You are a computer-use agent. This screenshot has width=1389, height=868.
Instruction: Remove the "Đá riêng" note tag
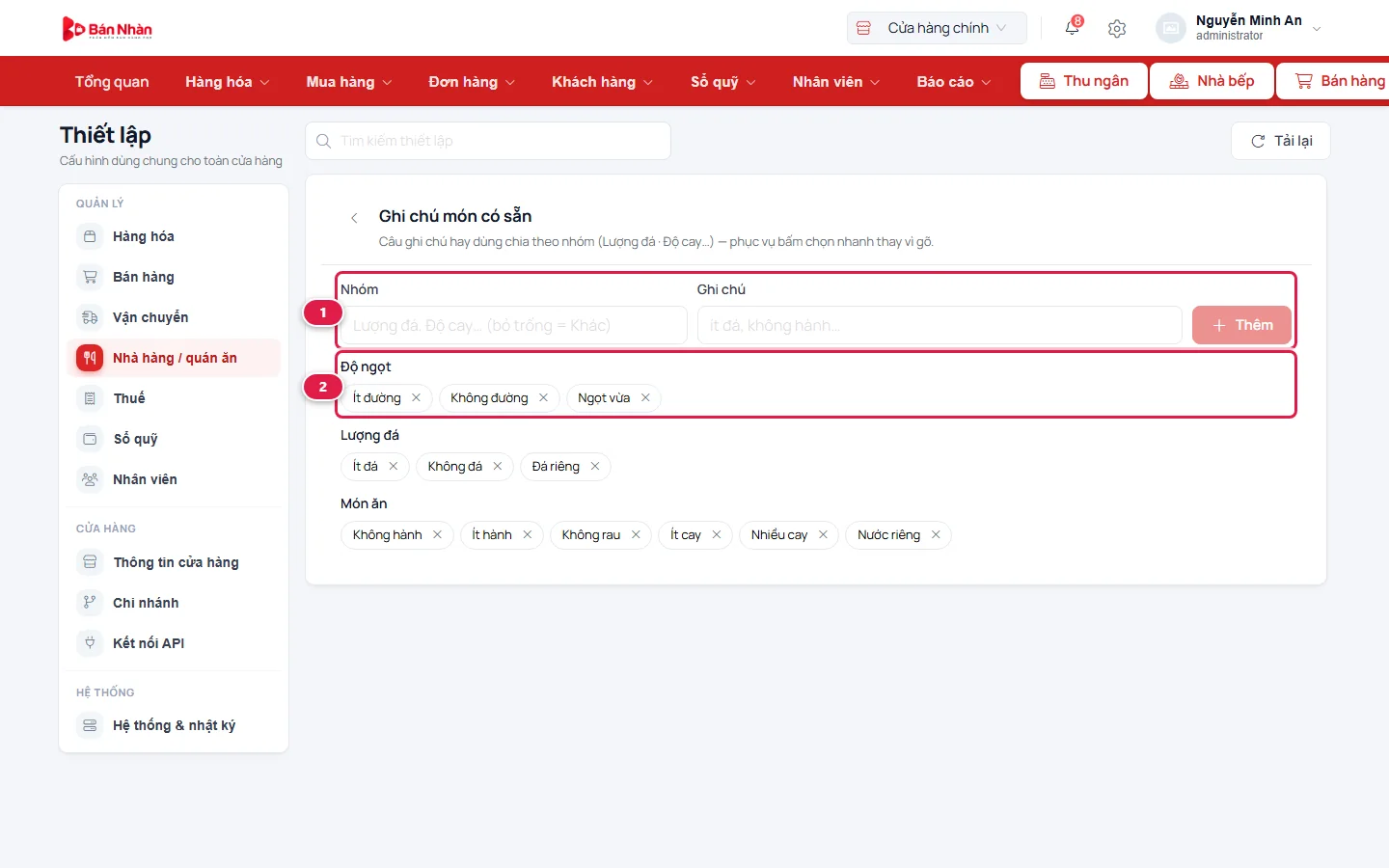click(x=595, y=466)
